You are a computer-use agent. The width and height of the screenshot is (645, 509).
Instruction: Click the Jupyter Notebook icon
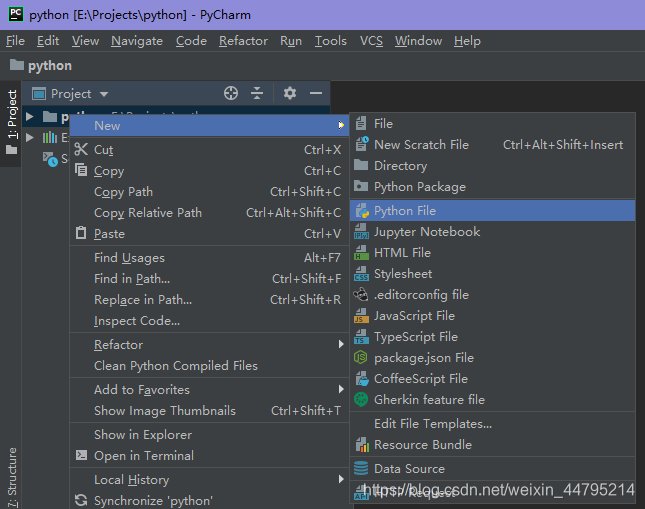coord(361,231)
